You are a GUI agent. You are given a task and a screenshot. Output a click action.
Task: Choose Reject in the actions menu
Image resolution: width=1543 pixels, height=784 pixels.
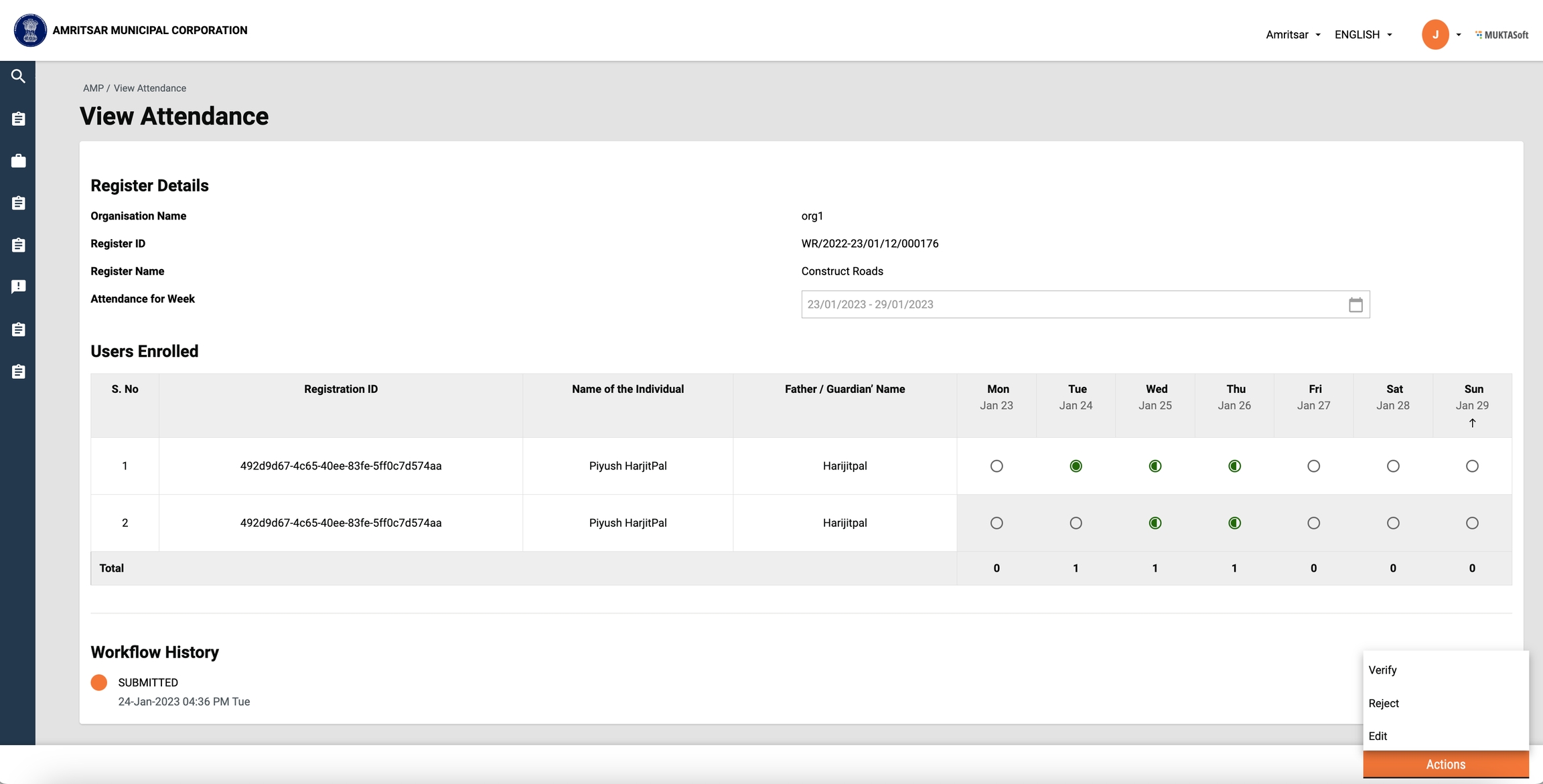coord(1384,703)
